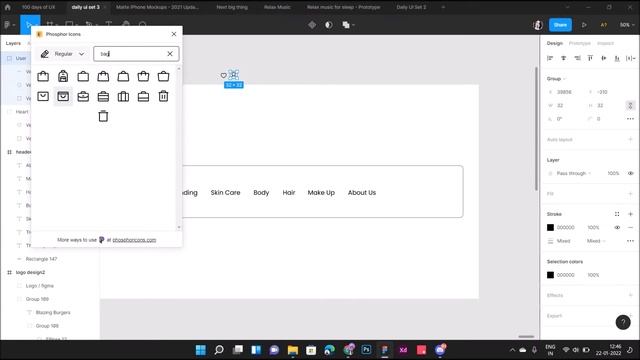
Task: Open File Explorer from taskbar
Action: 293,350
